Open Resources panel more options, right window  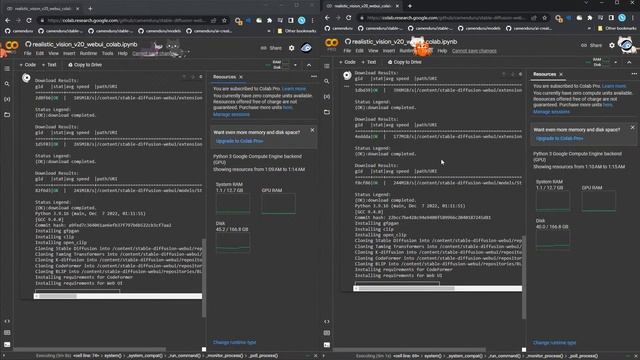click(x=634, y=74)
